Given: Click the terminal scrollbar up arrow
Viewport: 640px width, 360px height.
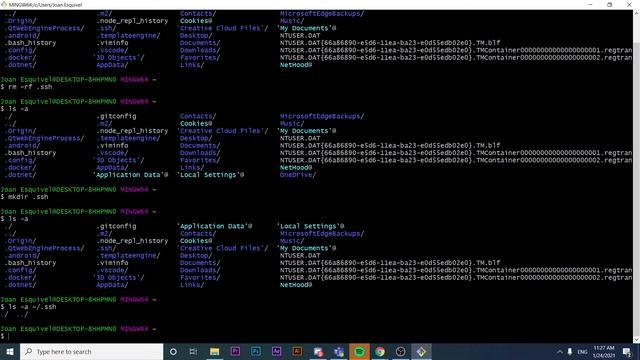Looking at the screenshot, I should 636,13.
